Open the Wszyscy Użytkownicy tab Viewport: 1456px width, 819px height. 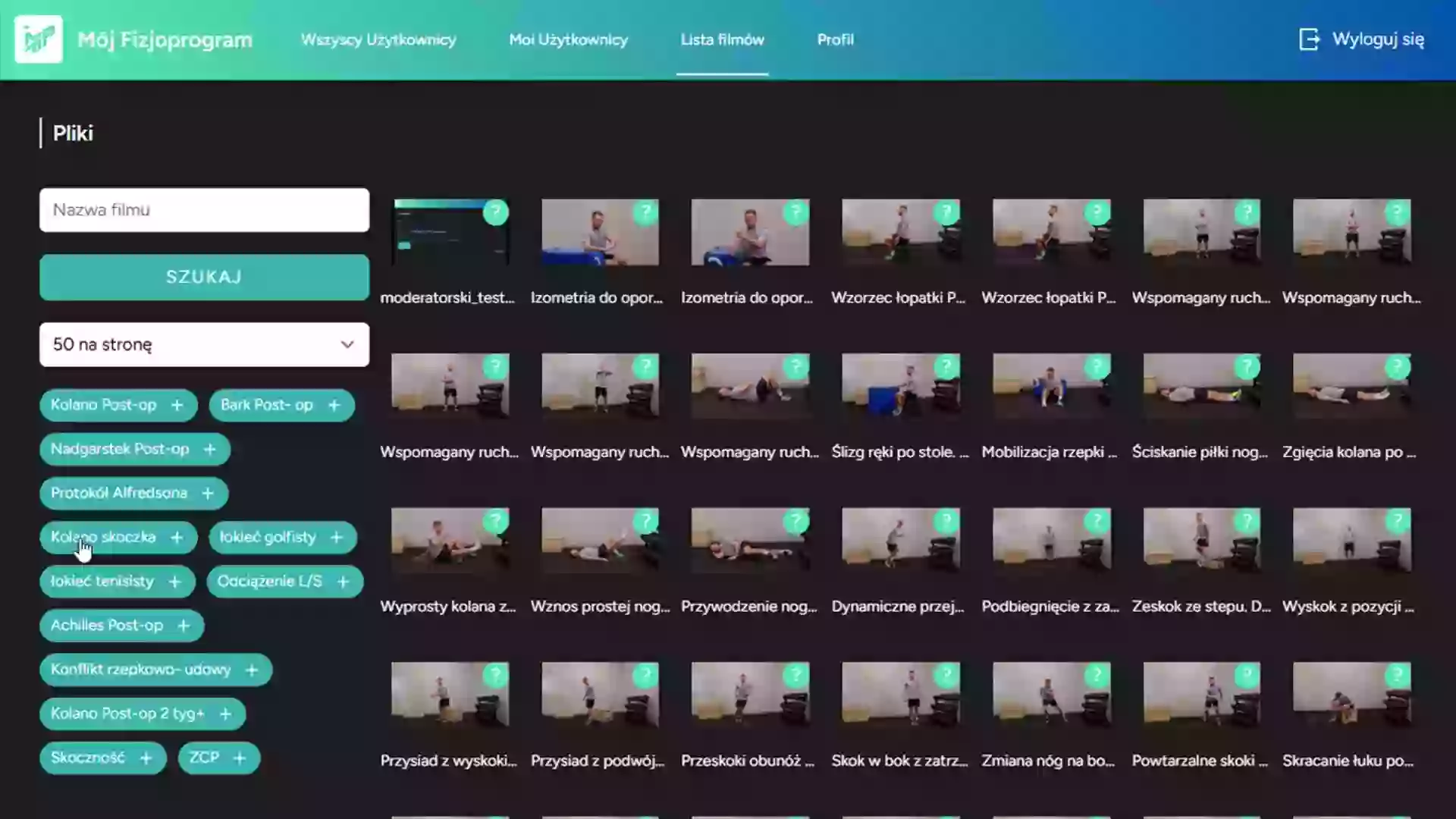click(x=378, y=39)
